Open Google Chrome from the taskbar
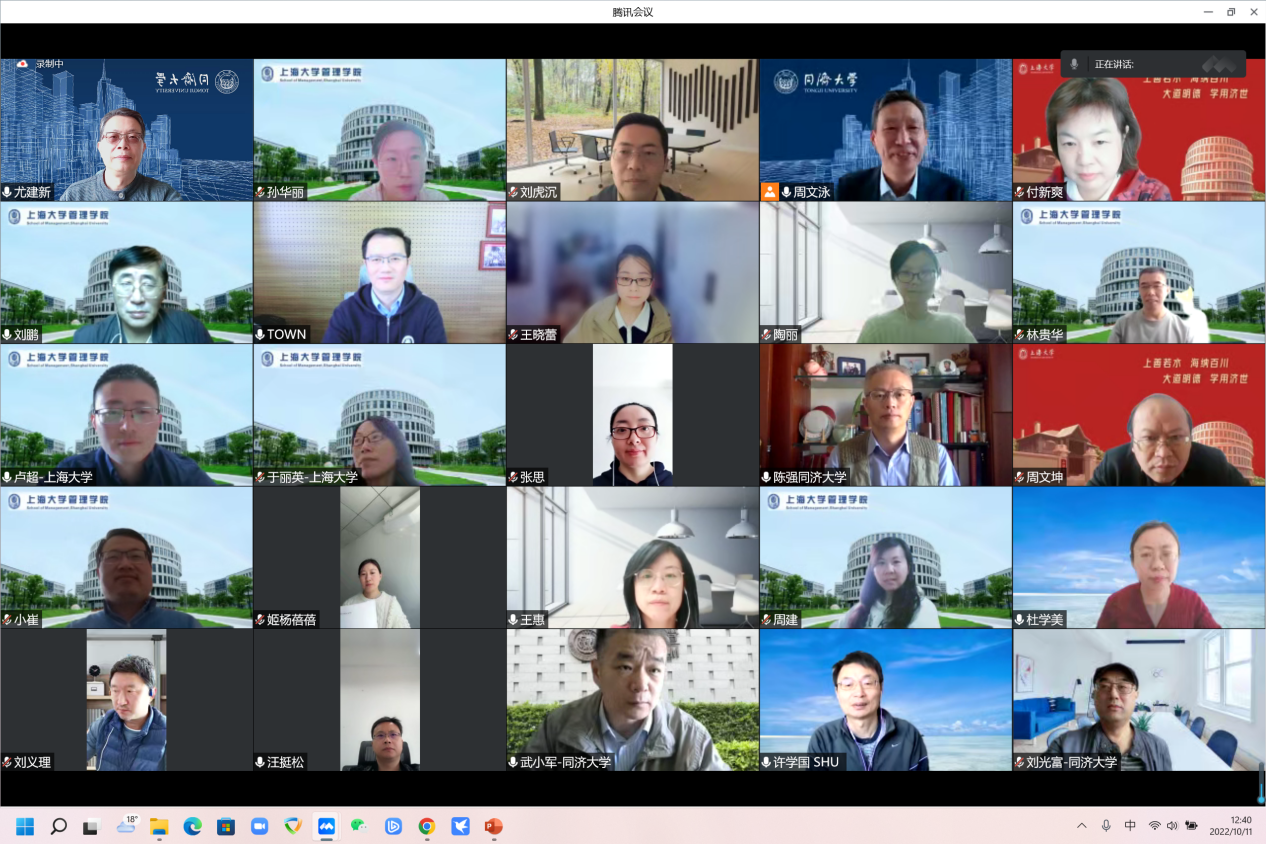 pos(427,826)
